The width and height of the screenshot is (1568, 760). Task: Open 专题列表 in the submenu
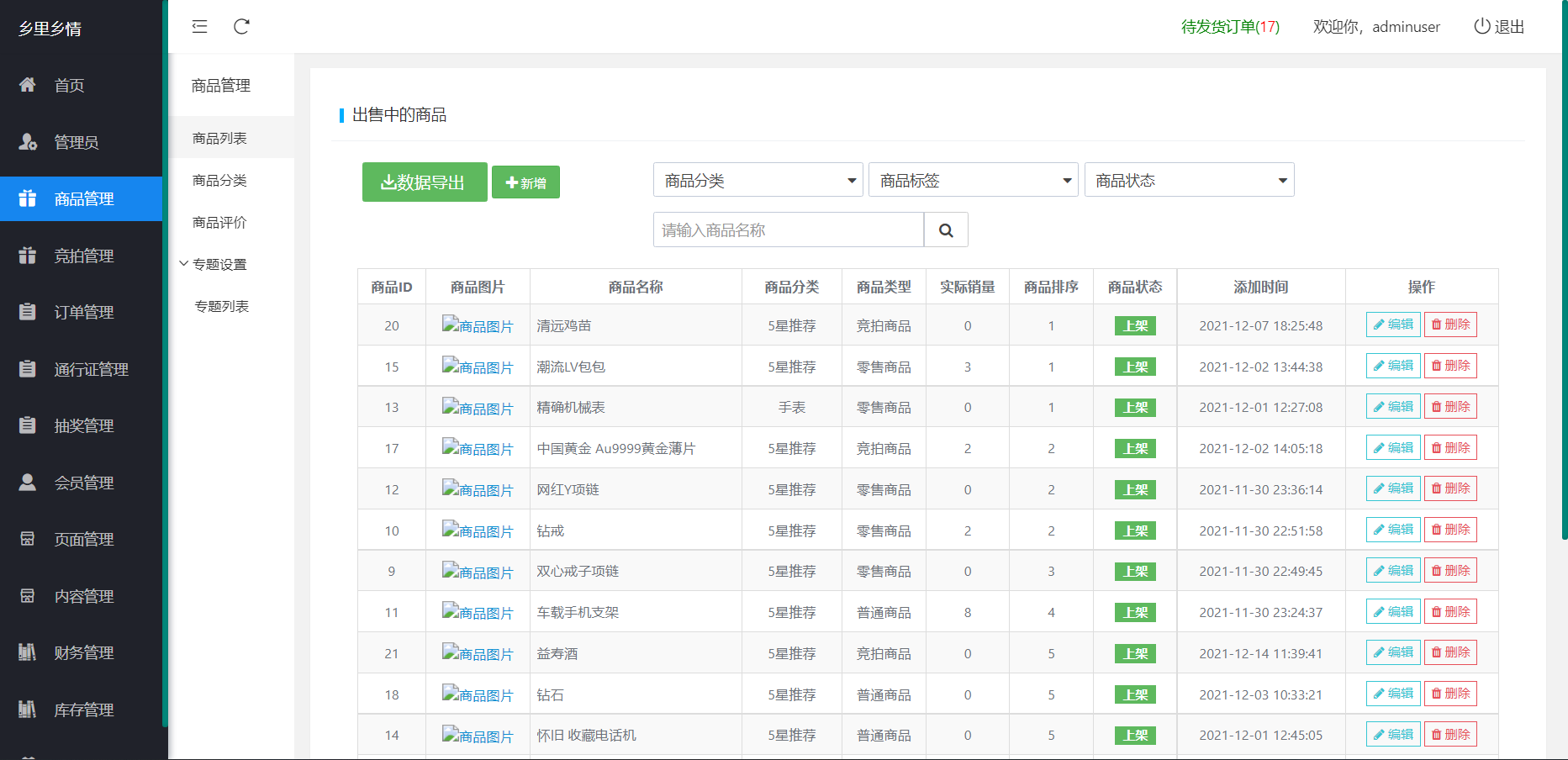coord(222,306)
